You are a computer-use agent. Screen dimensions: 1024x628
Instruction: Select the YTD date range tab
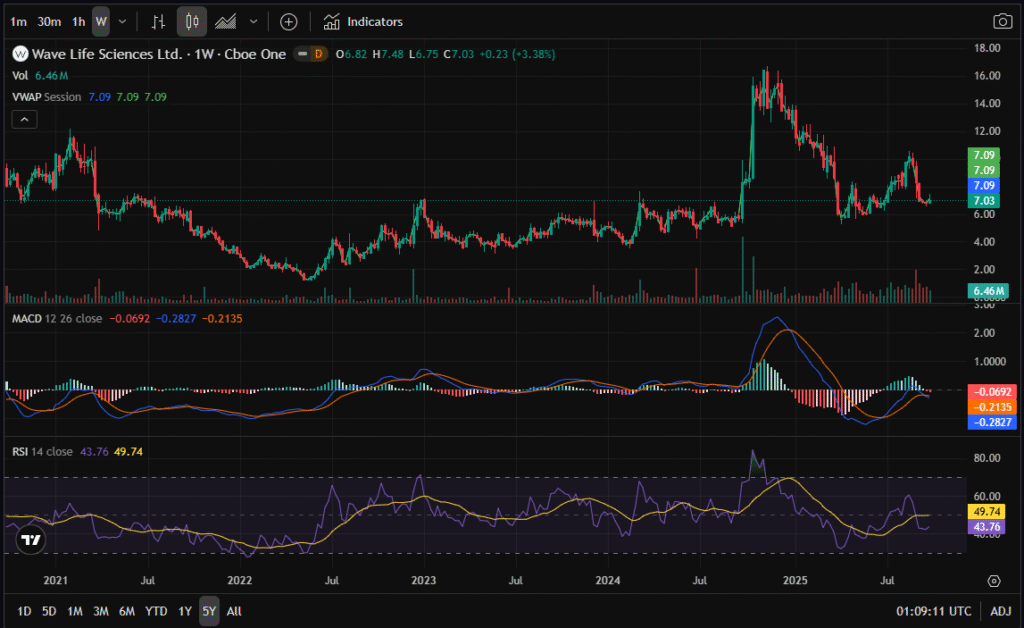click(x=156, y=611)
